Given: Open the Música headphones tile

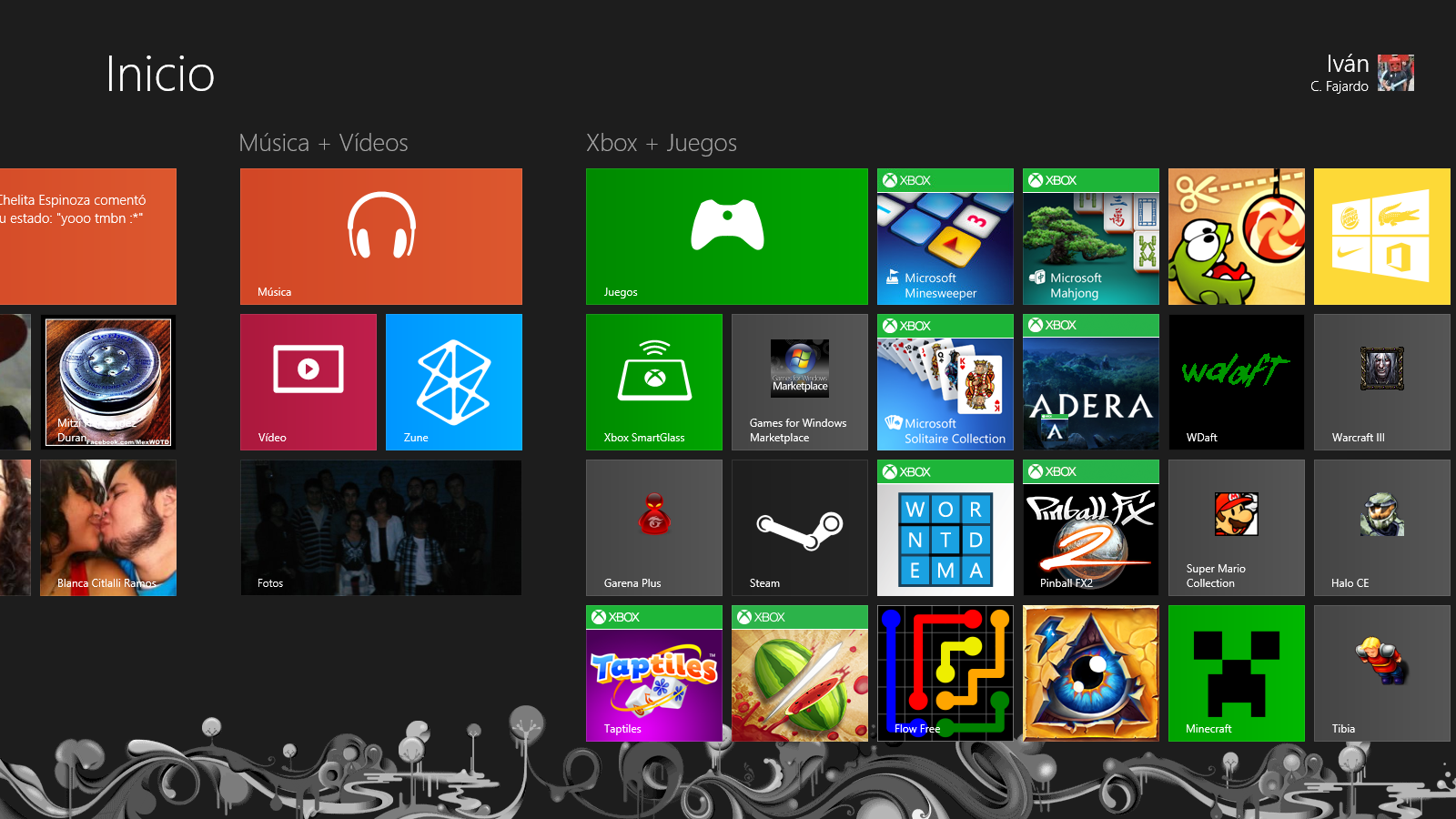Looking at the screenshot, I should coord(381,237).
